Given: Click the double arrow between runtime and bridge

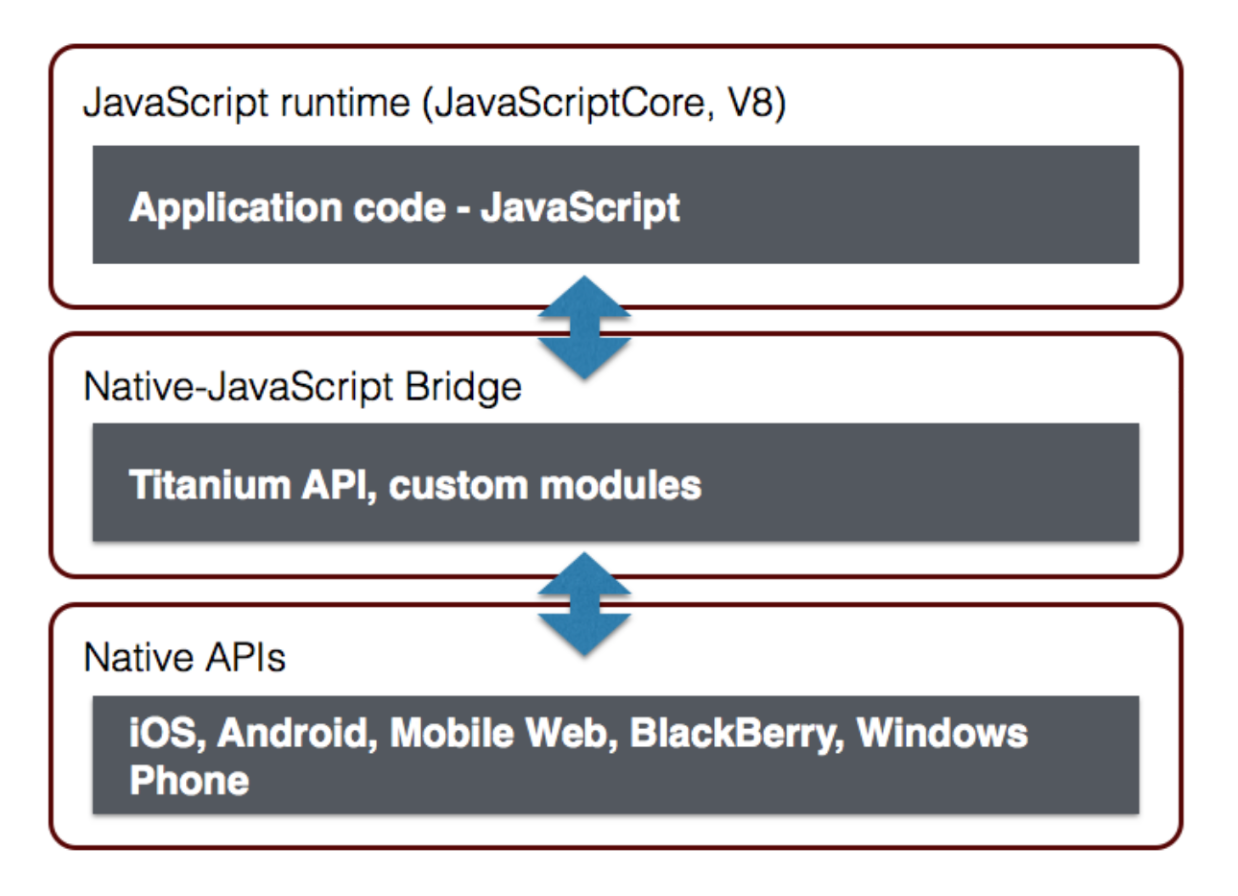Looking at the screenshot, I should (585, 327).
